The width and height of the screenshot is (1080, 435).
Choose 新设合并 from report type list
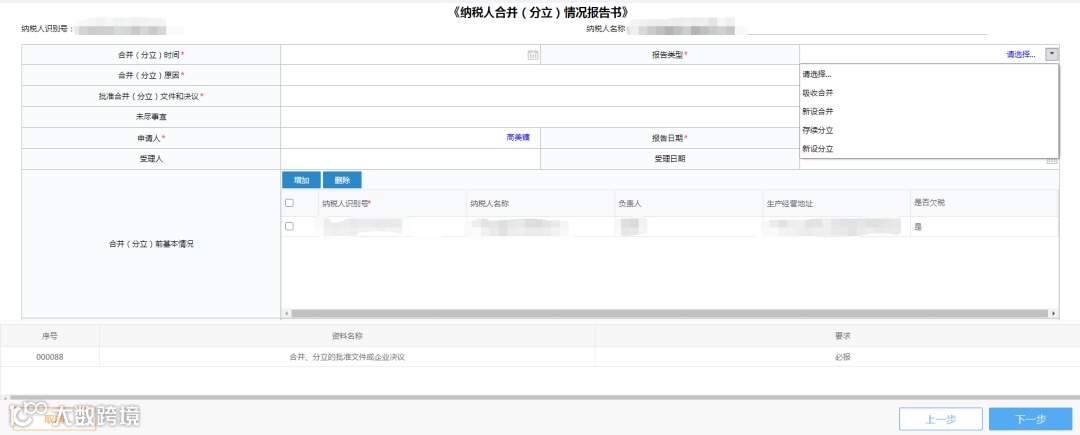tap(928, 111)
